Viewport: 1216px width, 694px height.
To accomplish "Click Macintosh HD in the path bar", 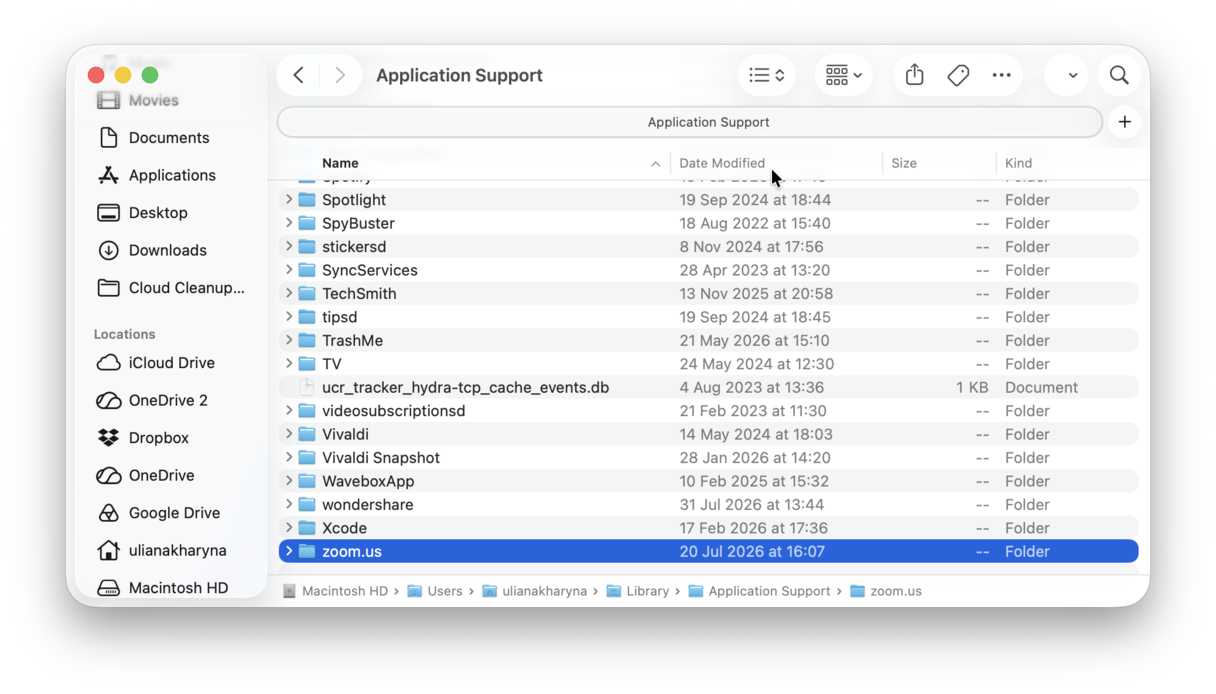I will click(x=335, y=591).
